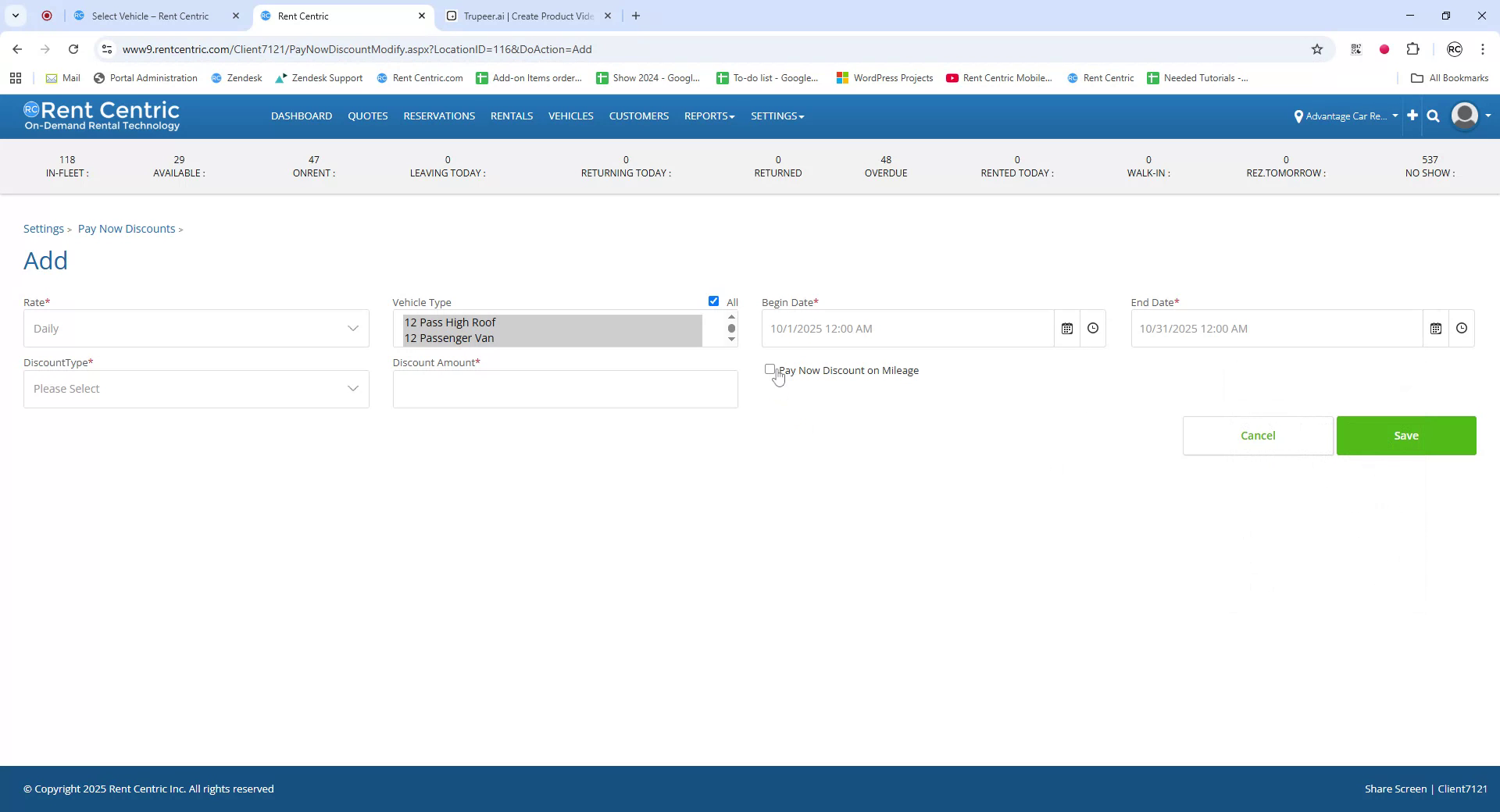Open the Begin Date time picker clock
This screenshot has width=1500, height=812.
click(1092, 328)
